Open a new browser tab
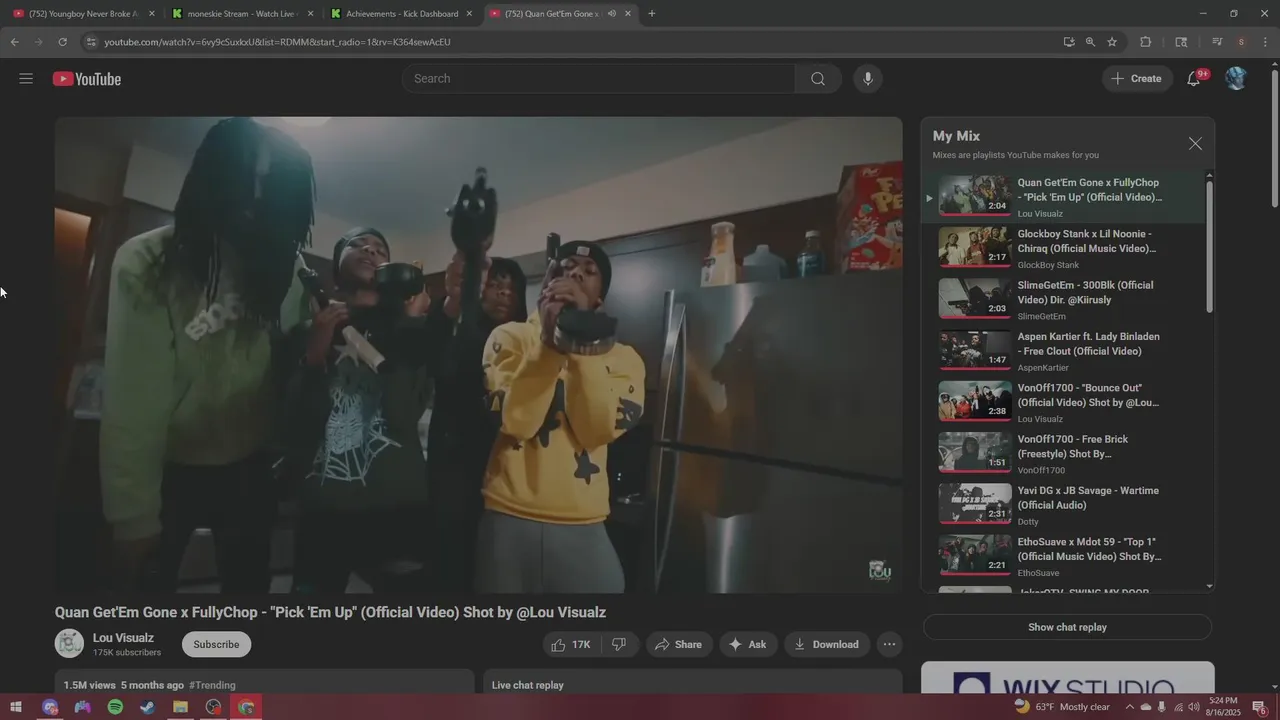1280x720 pixels. click(651, 14)
